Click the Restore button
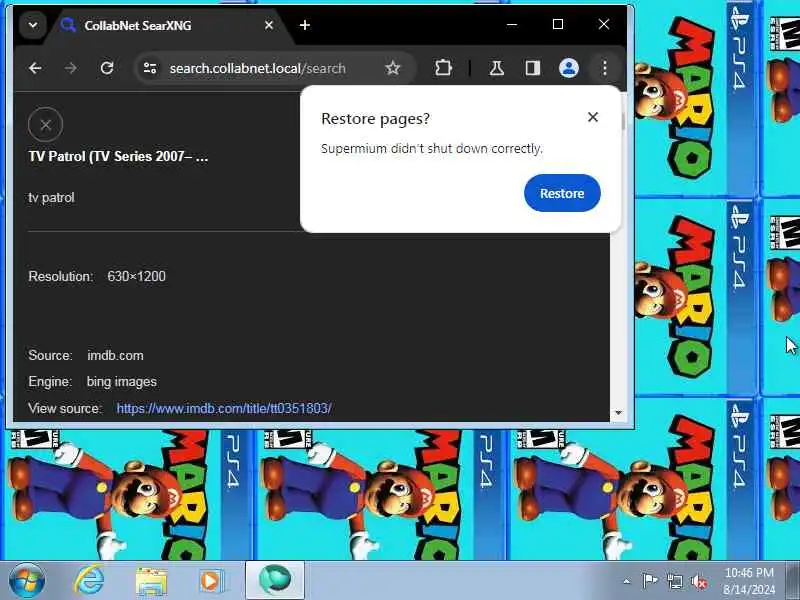The image size is (800, 600). coord(562,193)
